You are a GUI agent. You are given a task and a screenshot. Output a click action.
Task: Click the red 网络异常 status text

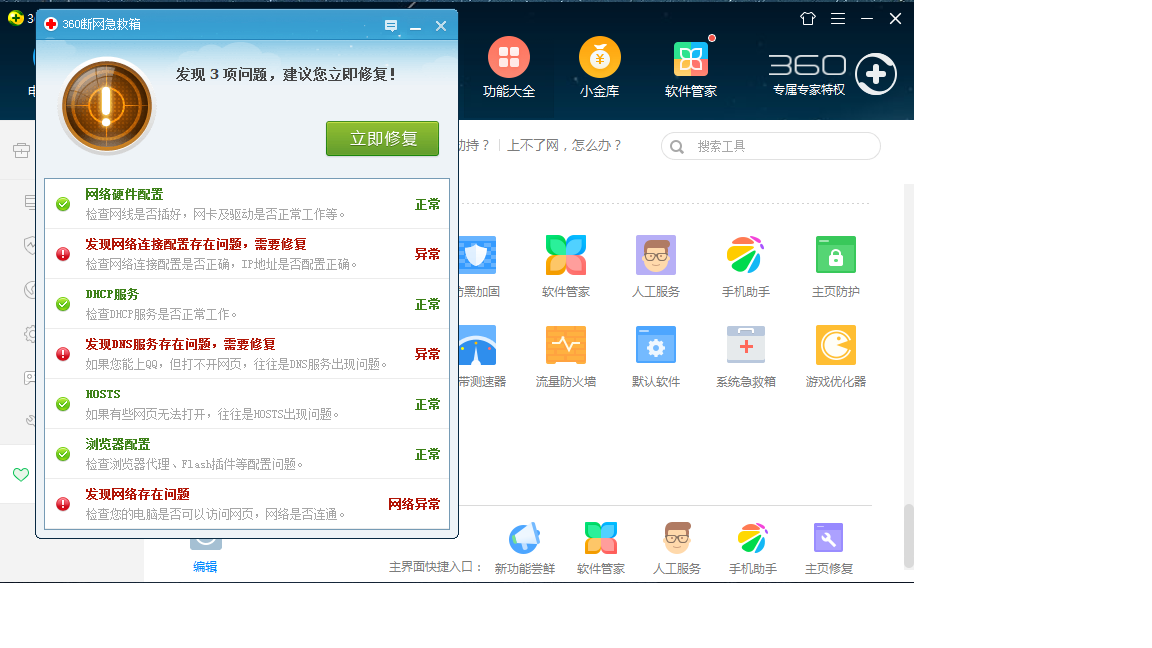pyautogui.click(x=414, y=504)
